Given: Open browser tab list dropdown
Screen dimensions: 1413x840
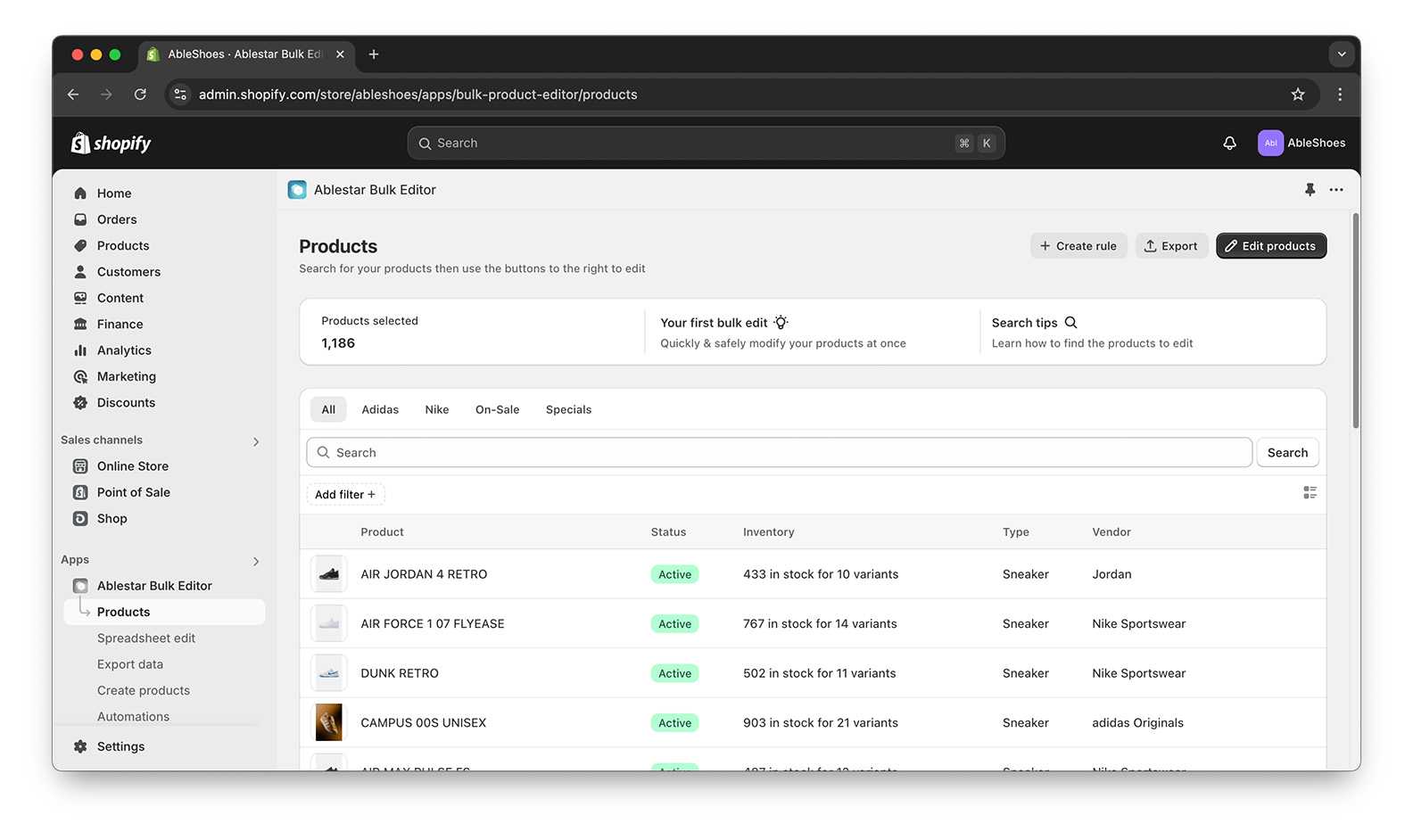Looking at the screenshot, I should pos(1341,54).
